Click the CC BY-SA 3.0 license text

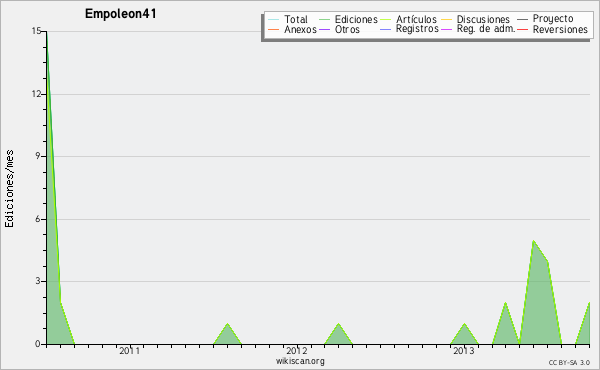[x=569, y=362]
